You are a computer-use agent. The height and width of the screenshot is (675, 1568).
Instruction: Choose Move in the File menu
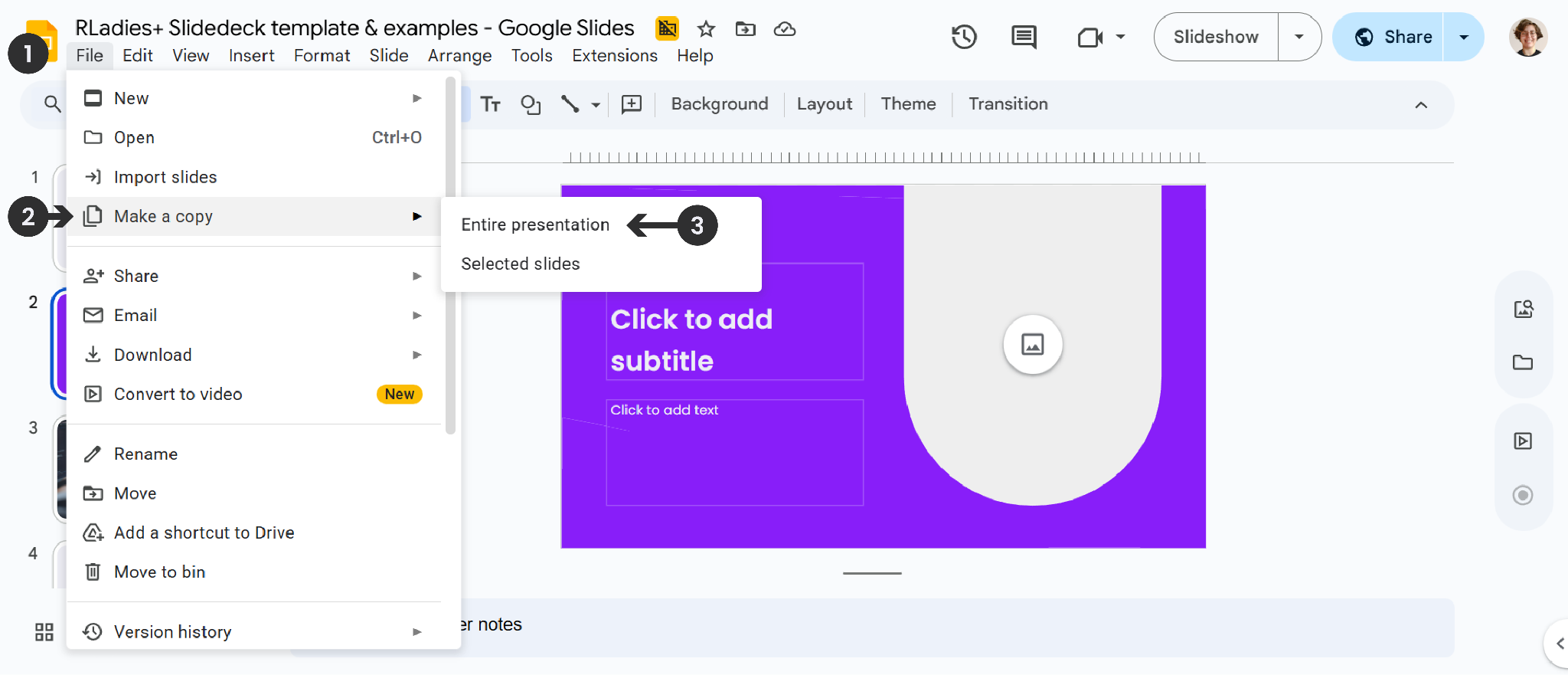pos(254,493)
